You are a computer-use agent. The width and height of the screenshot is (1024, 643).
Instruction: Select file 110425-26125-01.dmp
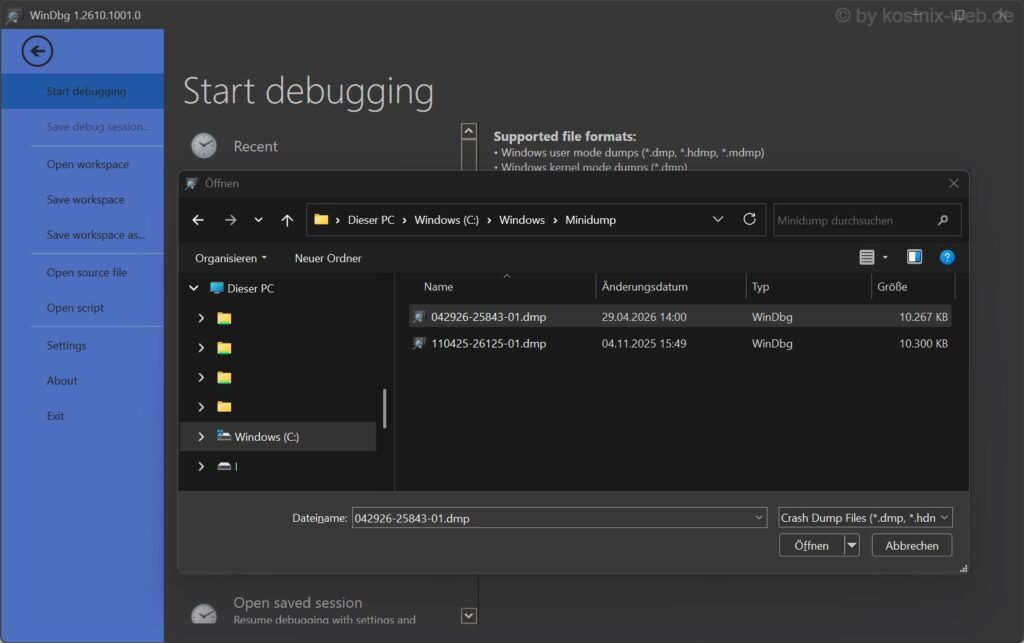[680, 343]
